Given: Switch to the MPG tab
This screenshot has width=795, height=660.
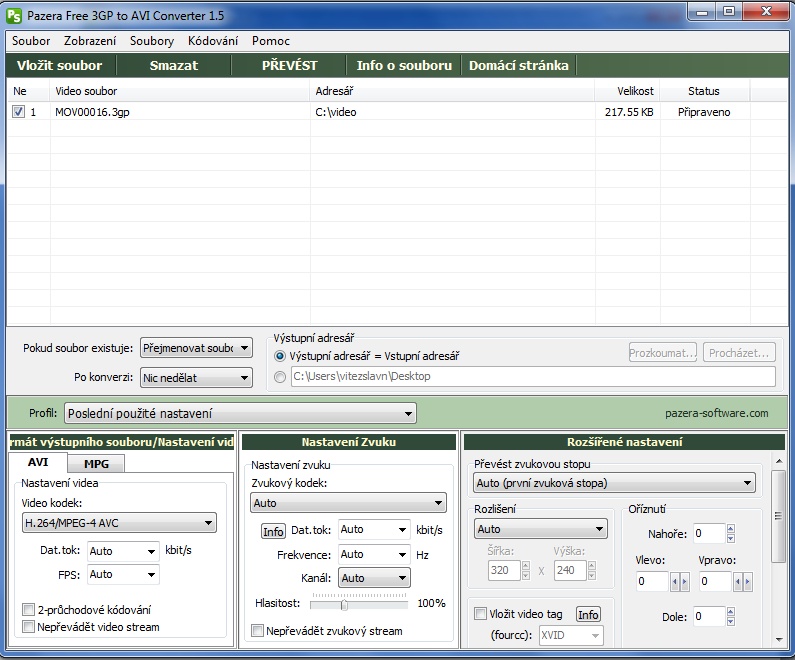Looking at the screenshot, I should tap(96, 464).
